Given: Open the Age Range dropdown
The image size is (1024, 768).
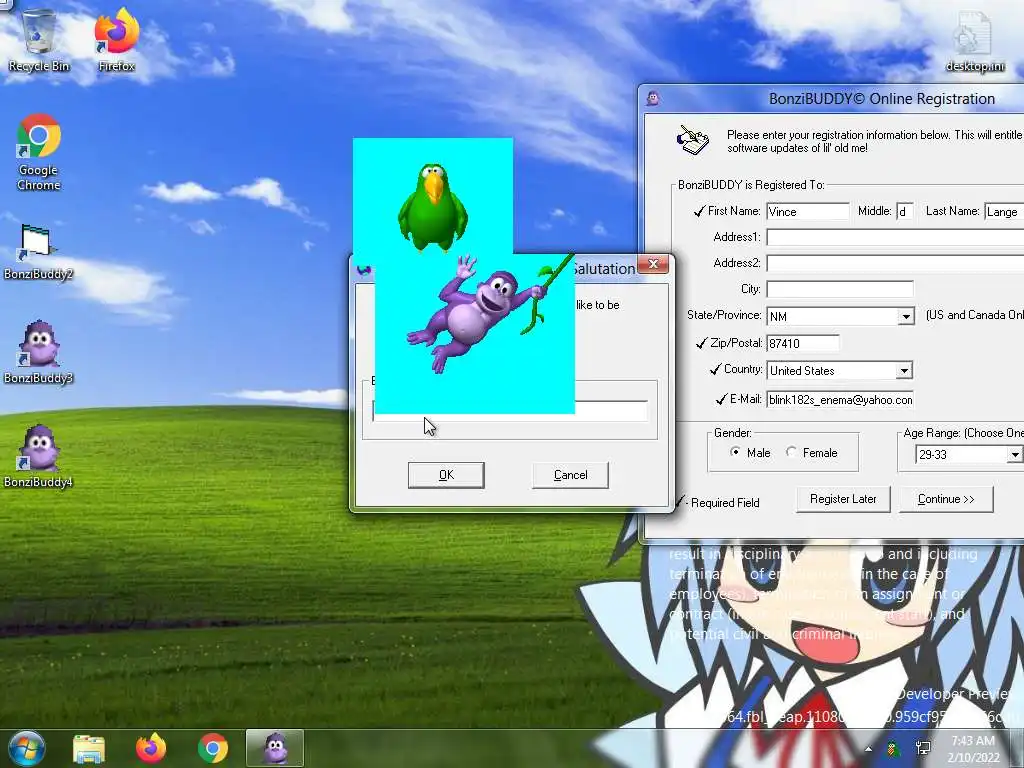Looking at the screenshot, I should pyautogui.click(x=1014, y=455).
